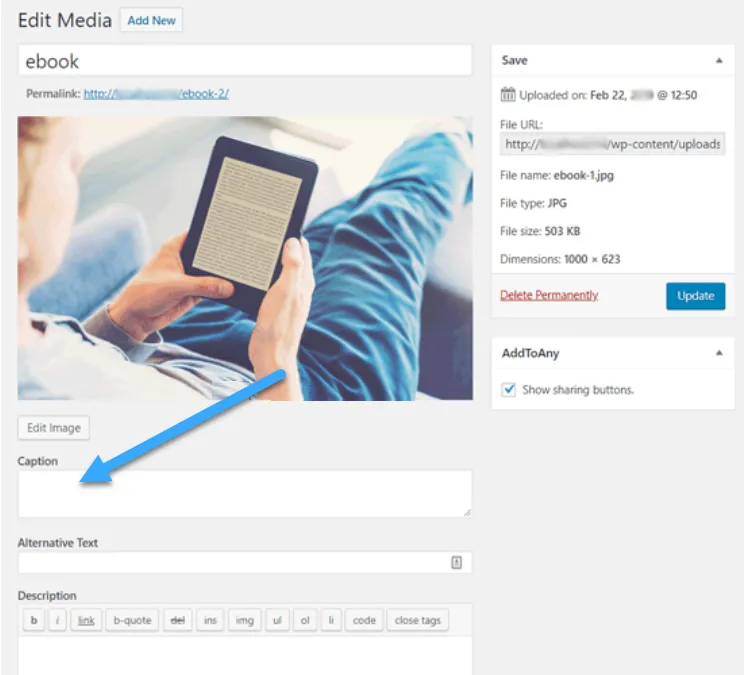Viewport: 745px width, 675px height.
Task: Click the code toolbar button
Action: point(364,620)
